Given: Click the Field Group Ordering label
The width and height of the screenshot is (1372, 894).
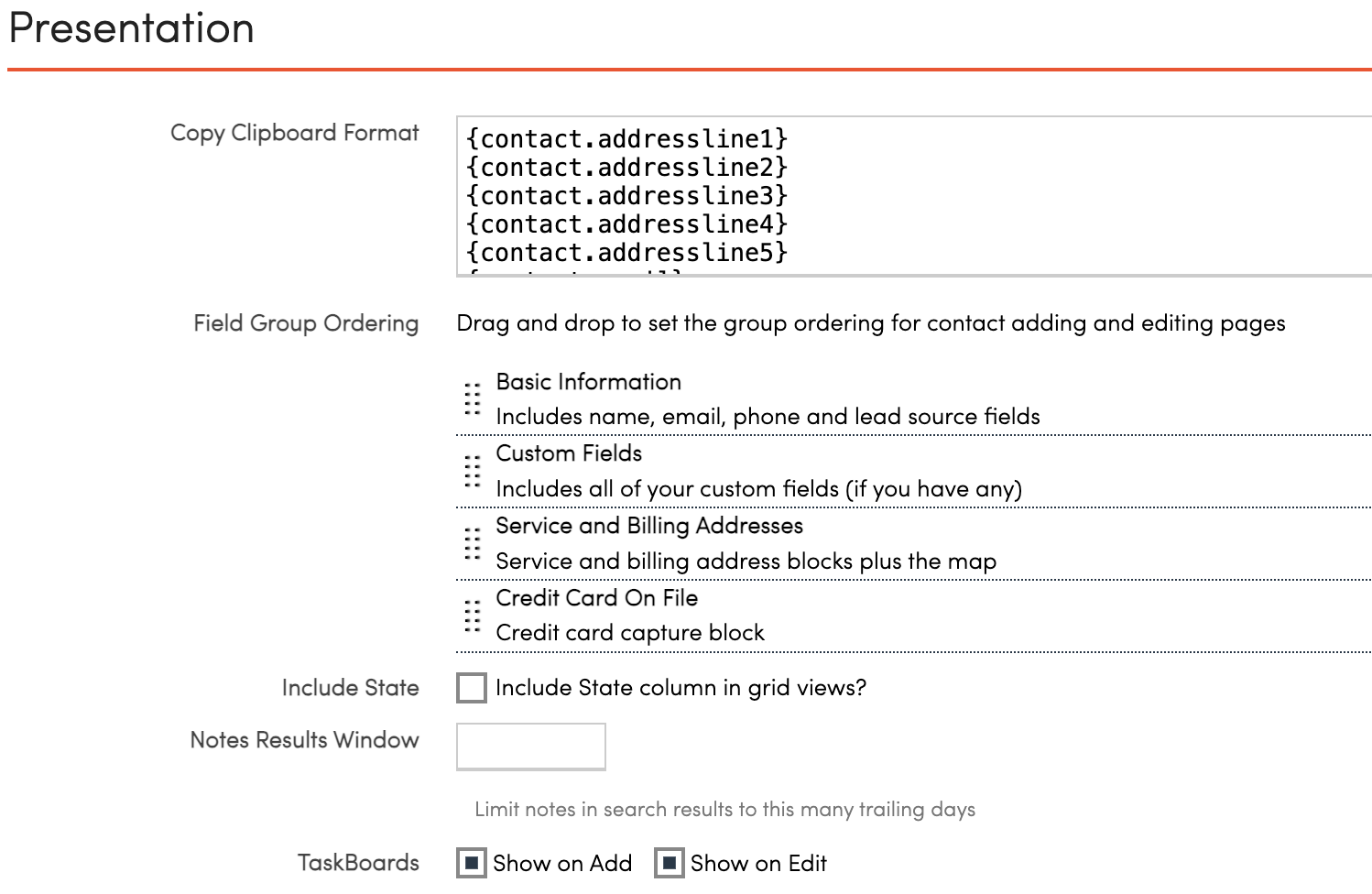Looking at the screenshot, I should 306,323.
